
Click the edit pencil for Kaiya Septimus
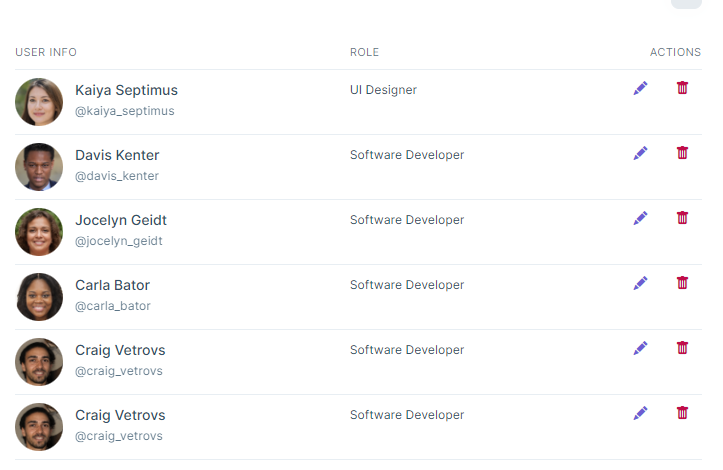click(x=640, y=88)
